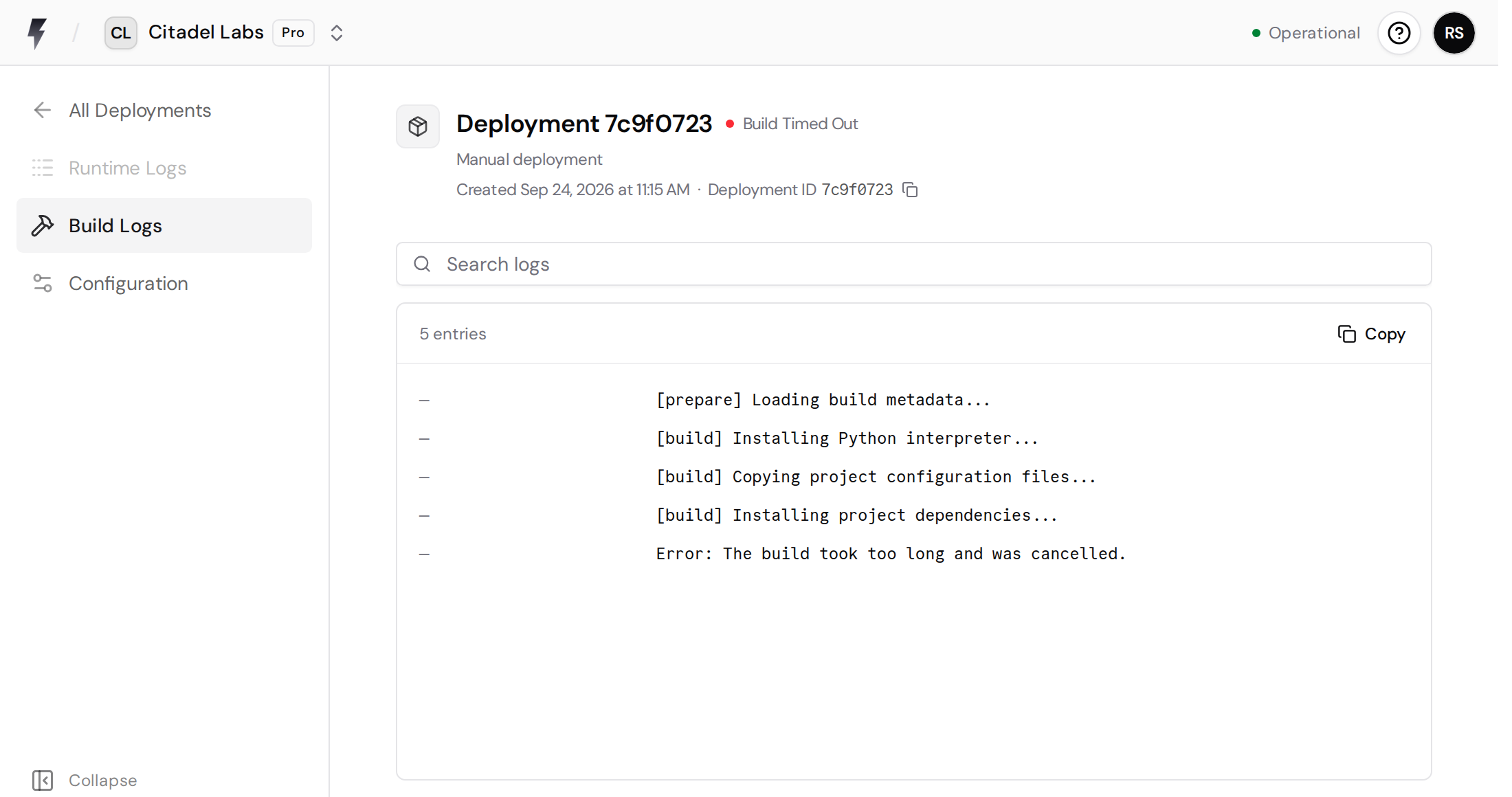
Task: Click the Build Logs hammer icon
Action: point(43,225)
